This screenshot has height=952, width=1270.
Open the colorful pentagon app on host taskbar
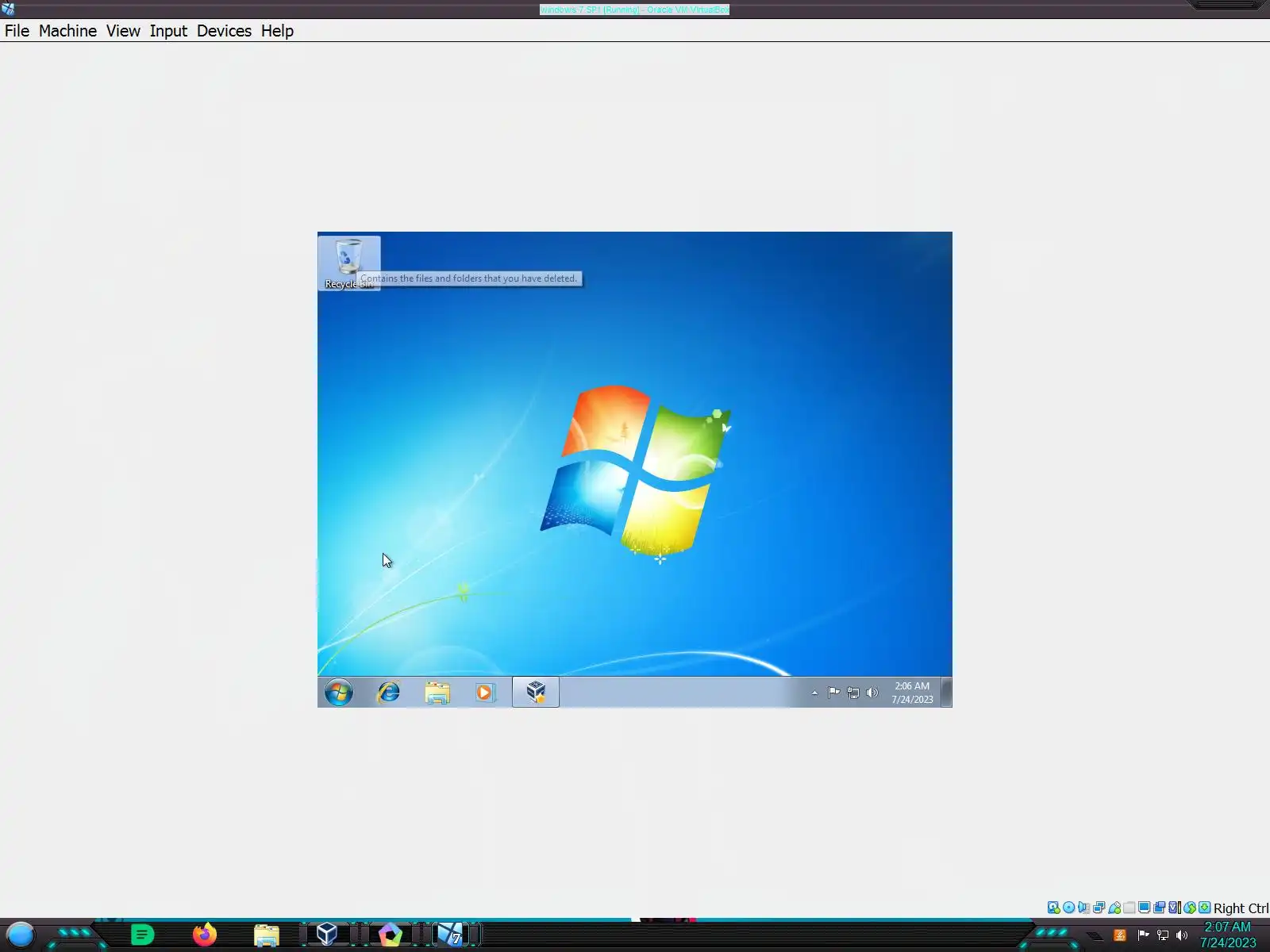pos(390,935)
